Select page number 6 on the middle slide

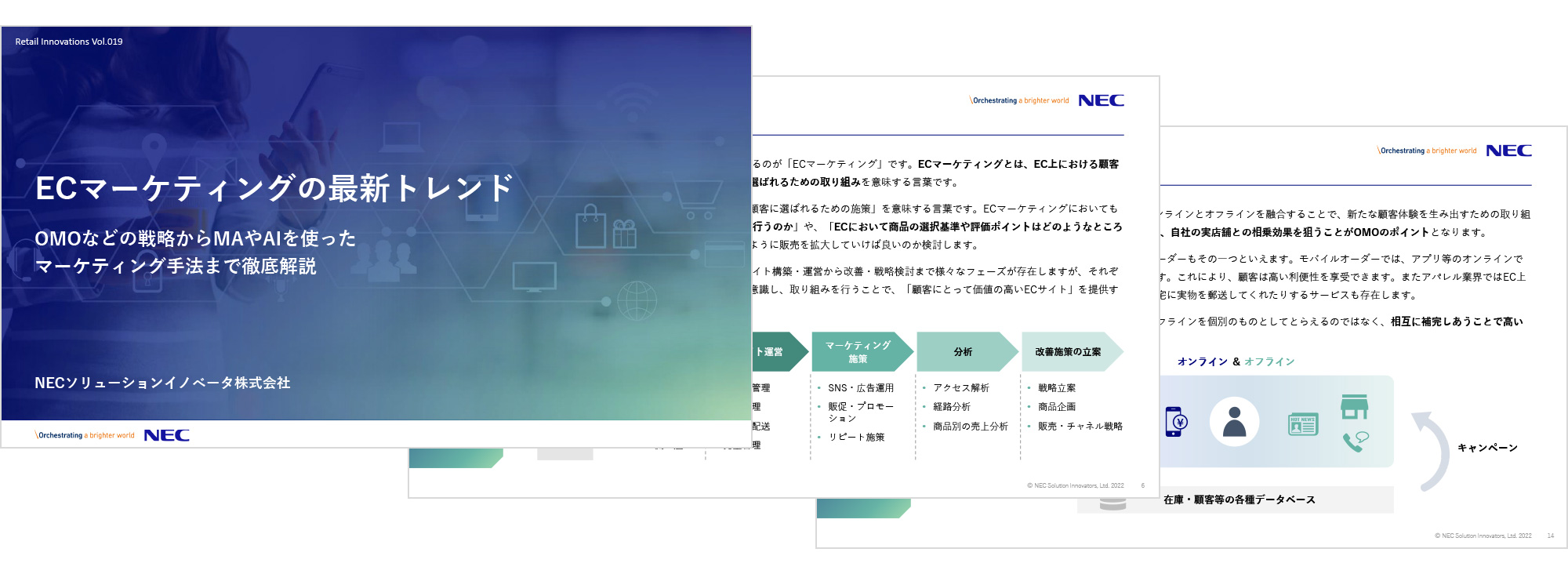1143,485
